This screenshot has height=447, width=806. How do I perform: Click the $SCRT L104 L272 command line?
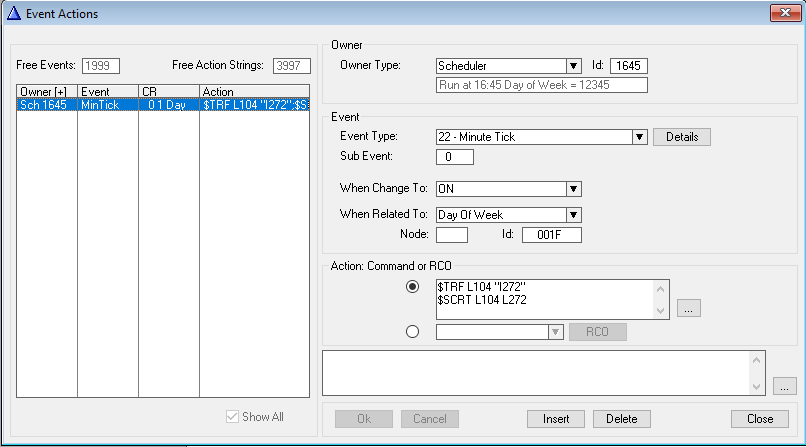[x=482, y=300]
